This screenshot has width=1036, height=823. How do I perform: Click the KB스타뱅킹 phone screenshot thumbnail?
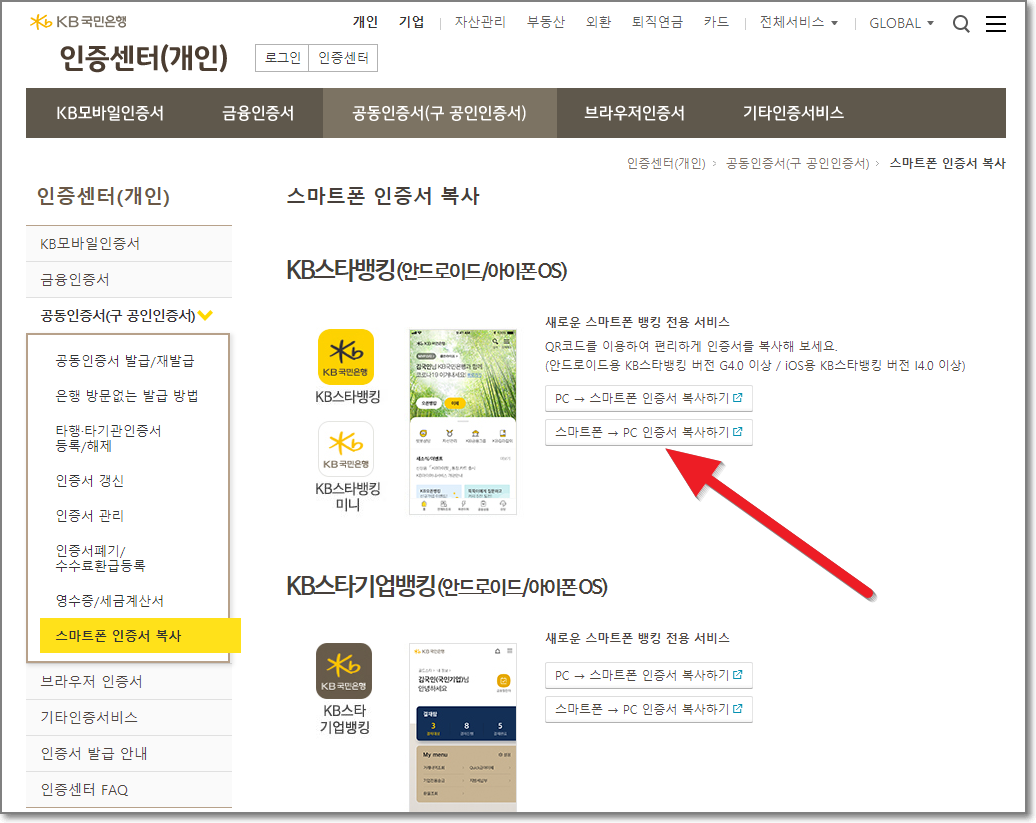click(x=462, y=421)
